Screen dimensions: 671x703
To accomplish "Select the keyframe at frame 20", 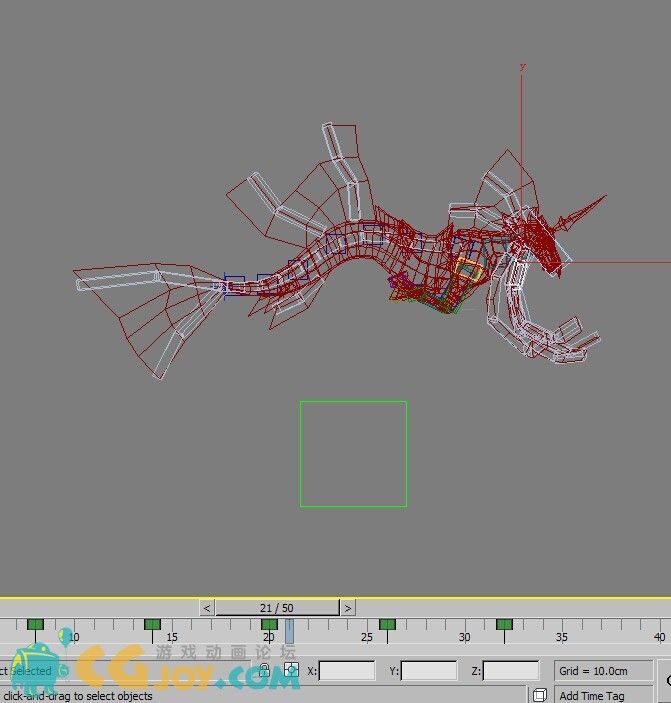I will point(269,625).
